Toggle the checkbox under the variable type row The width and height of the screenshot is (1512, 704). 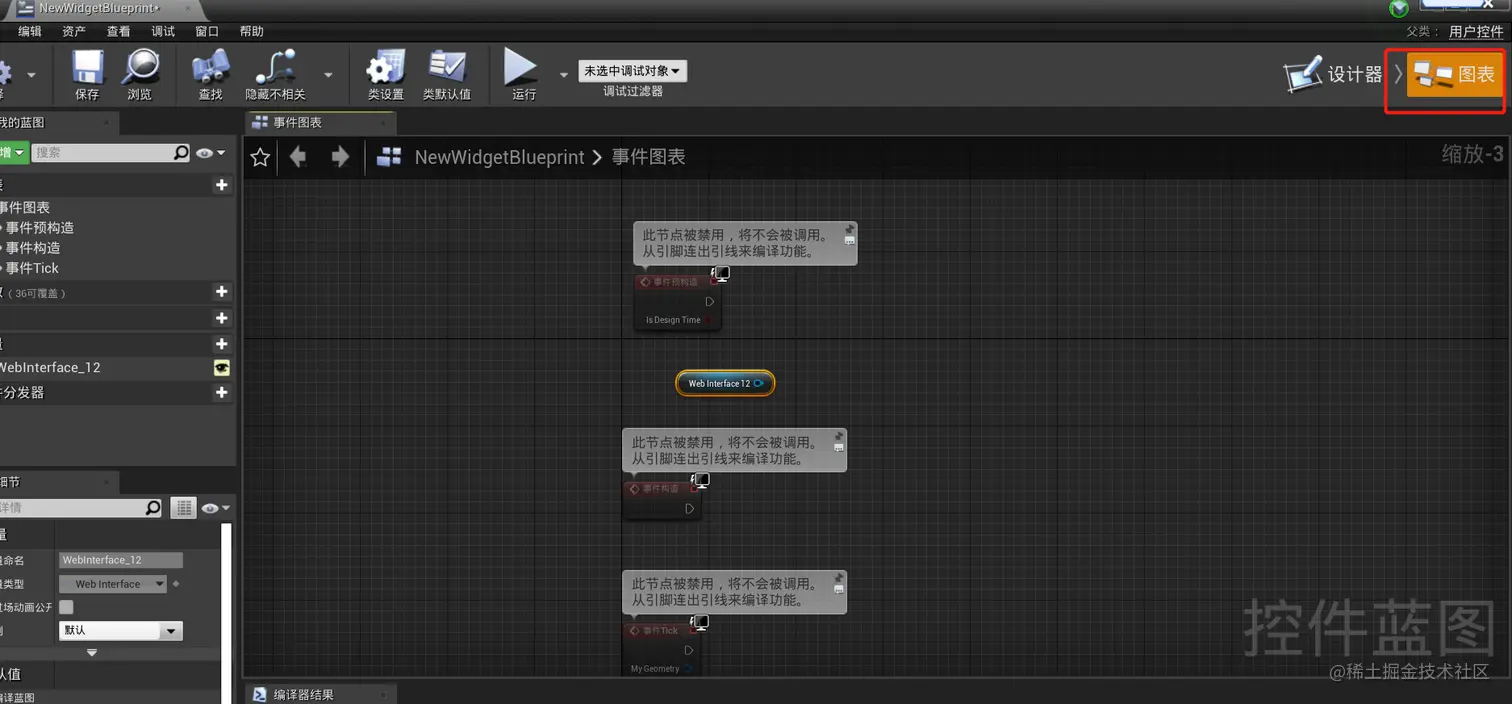click(x=66, y=607)
